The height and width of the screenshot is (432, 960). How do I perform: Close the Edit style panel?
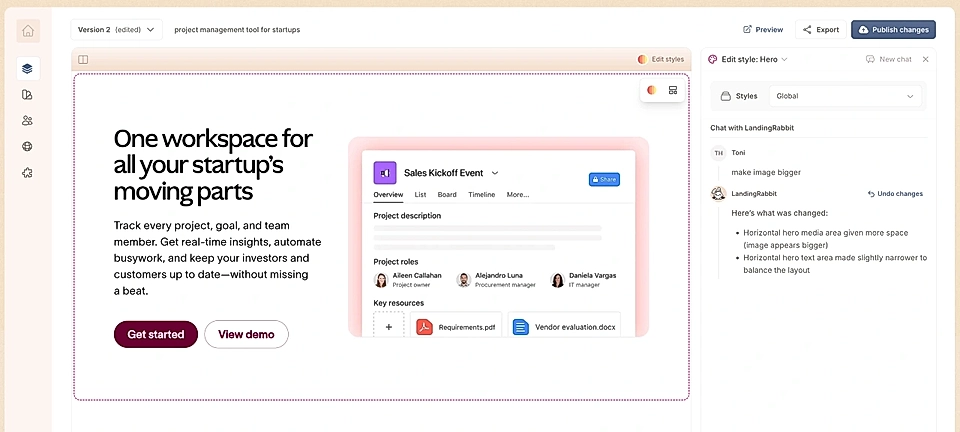(925, 59)
